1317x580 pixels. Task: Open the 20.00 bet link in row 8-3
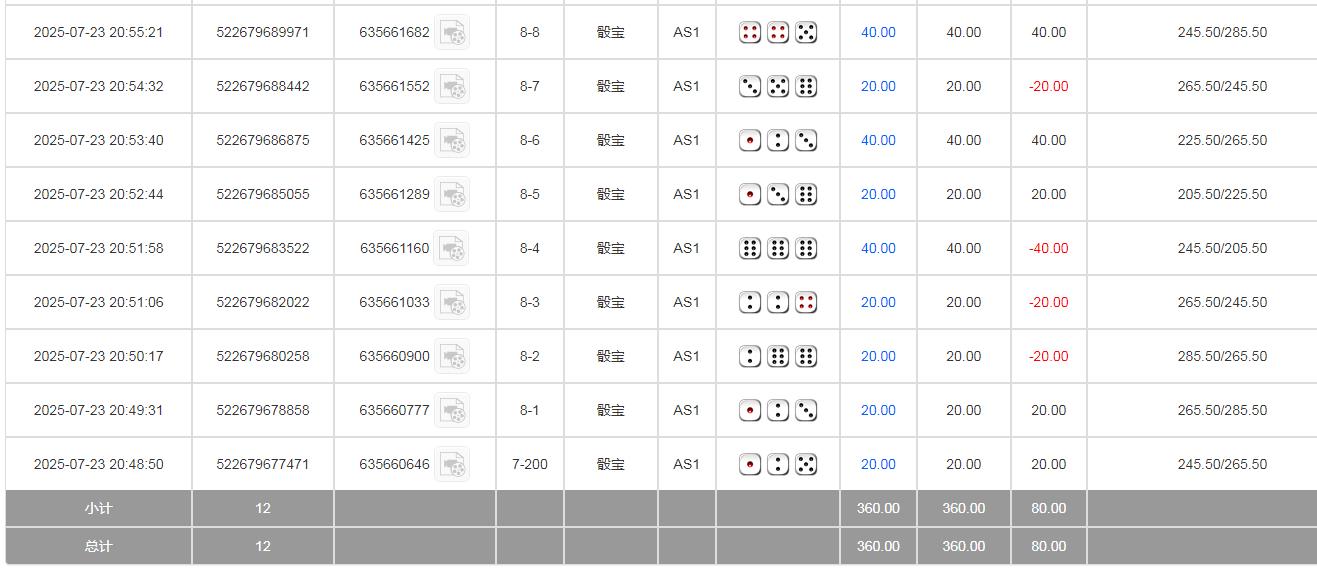878,303
